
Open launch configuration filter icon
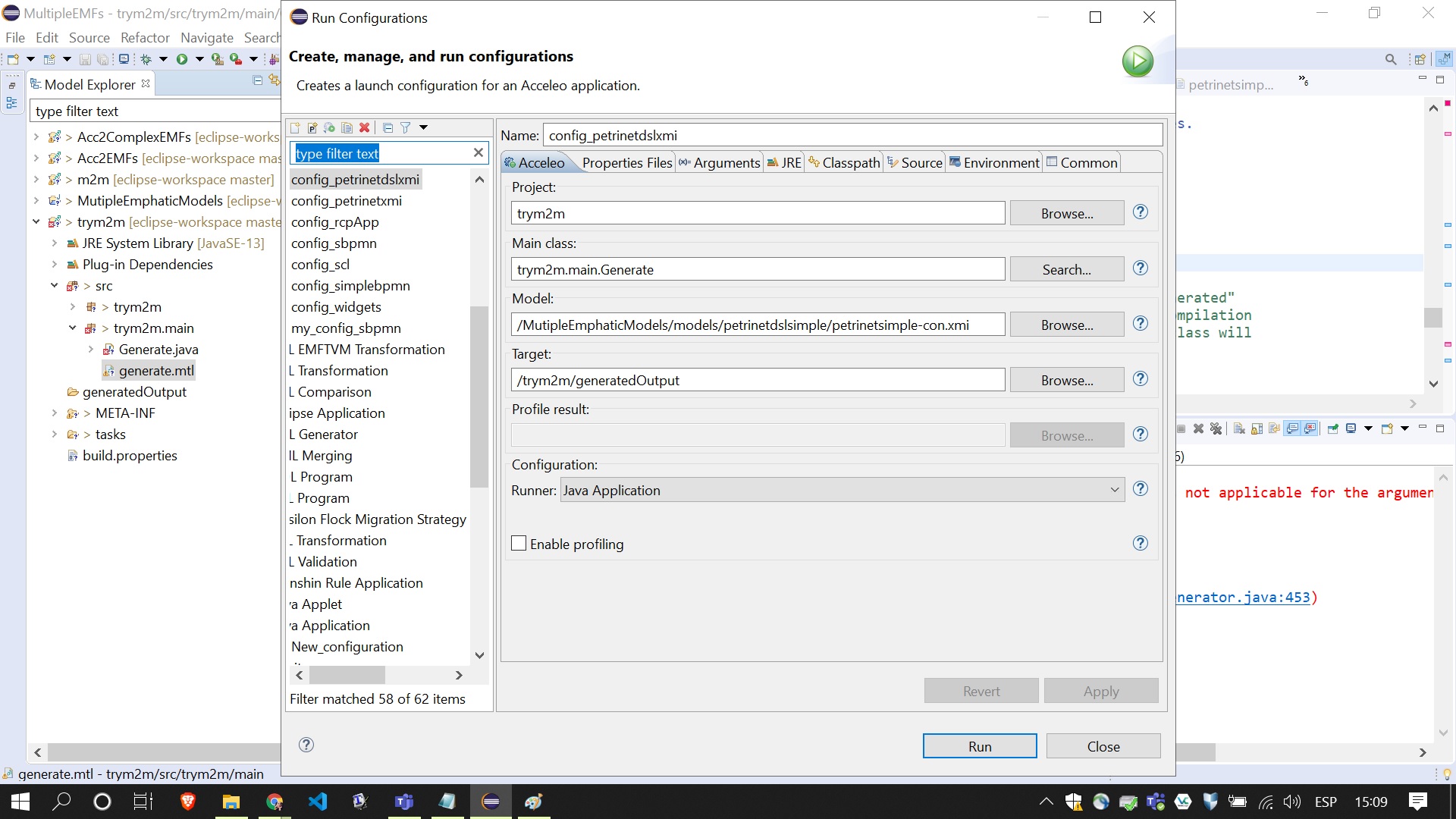coord(406,127)
